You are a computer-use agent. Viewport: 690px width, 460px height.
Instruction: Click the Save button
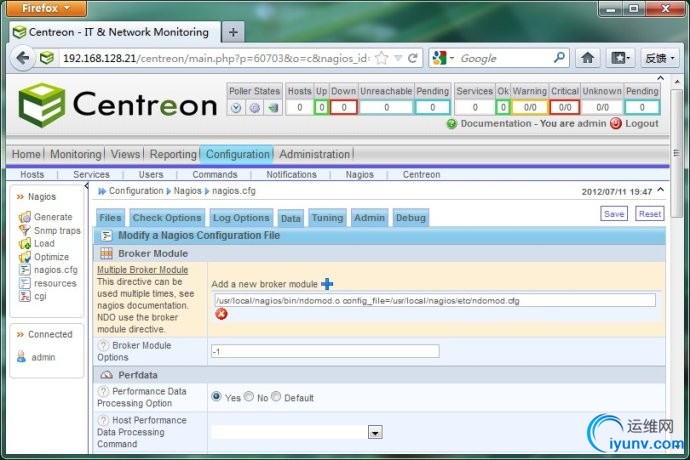pyautogui.click(x=614, y=214)
